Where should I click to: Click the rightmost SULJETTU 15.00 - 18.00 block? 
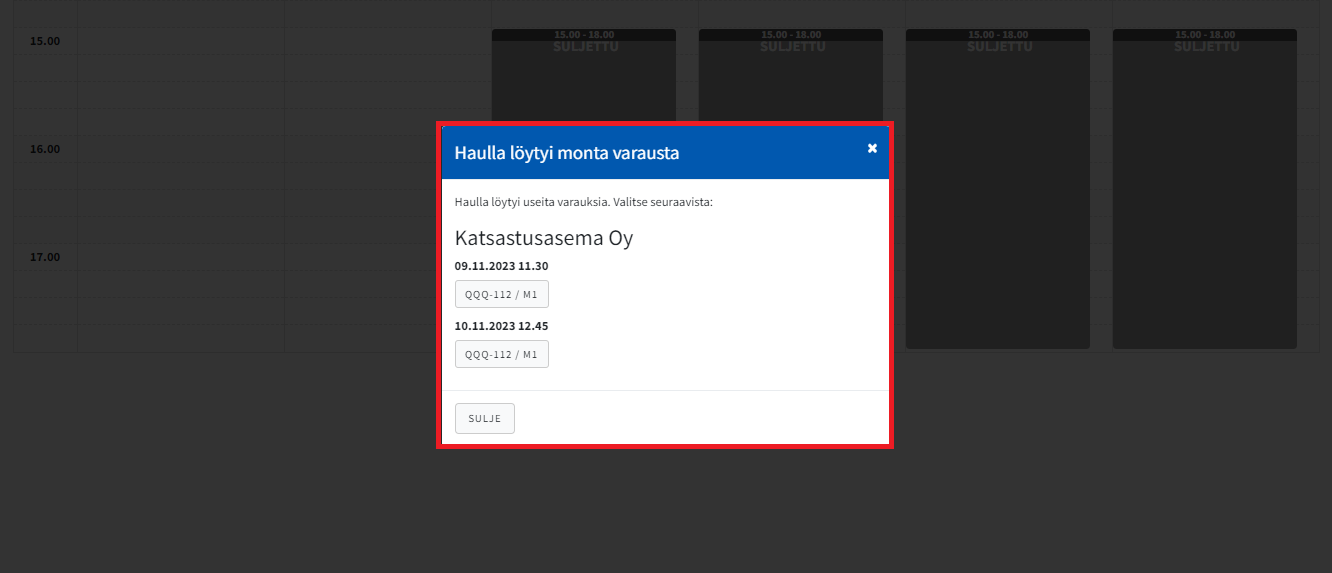[1205, 189]
